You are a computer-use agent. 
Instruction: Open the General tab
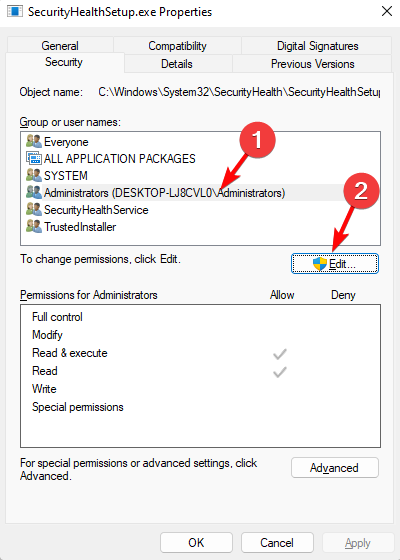point(60,46)
